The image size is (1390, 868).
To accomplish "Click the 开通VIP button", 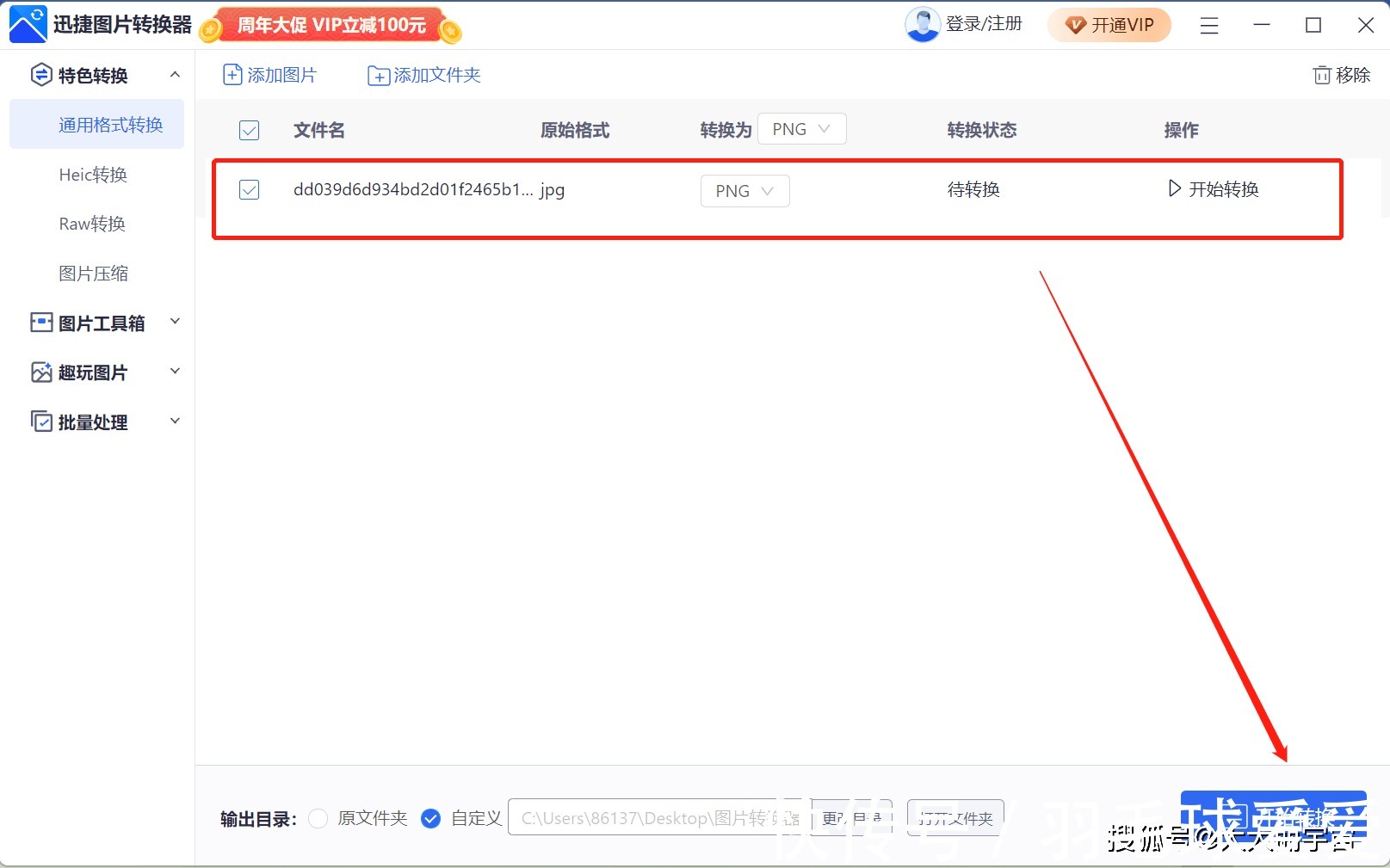I will (1109, 25).
